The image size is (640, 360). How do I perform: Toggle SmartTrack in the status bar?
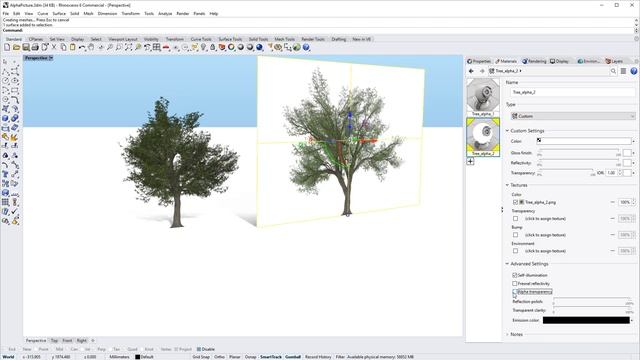pyautogui.click(x=271, y=357)
